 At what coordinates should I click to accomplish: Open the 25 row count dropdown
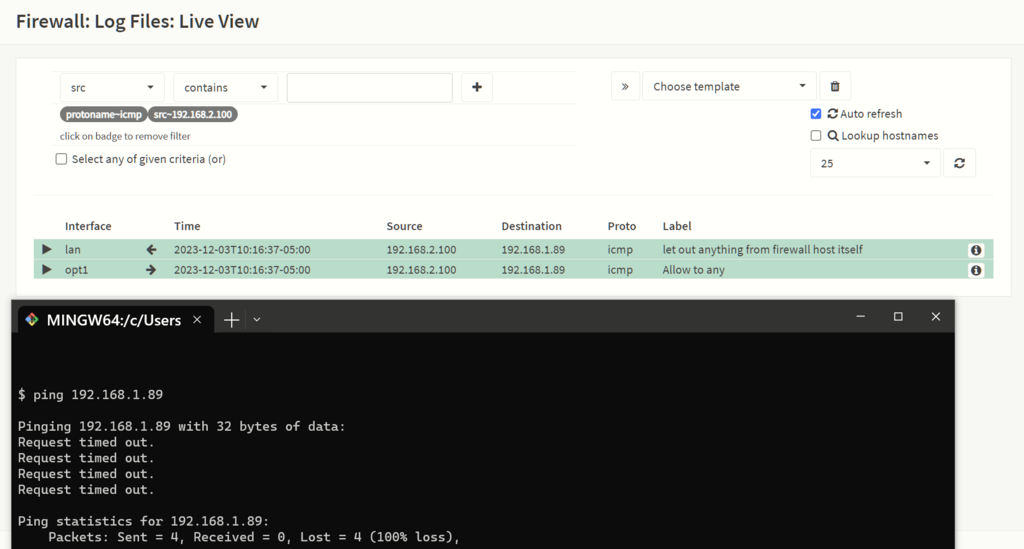pyautogui.click(x=875, y=163)
